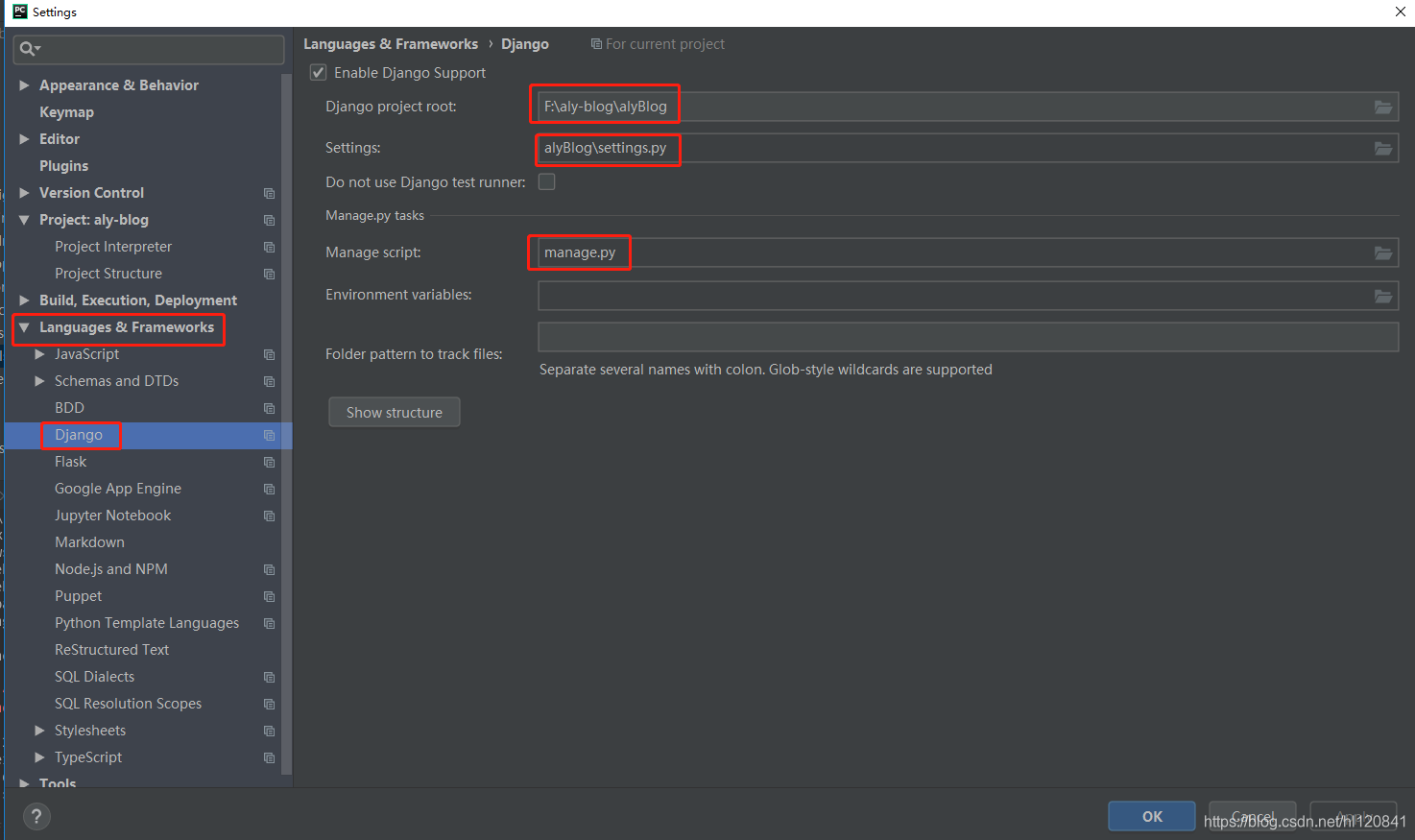Click project-level icon beside Python Template Languages
This screenshot has width=1415, height=840.
coord(270,623)
